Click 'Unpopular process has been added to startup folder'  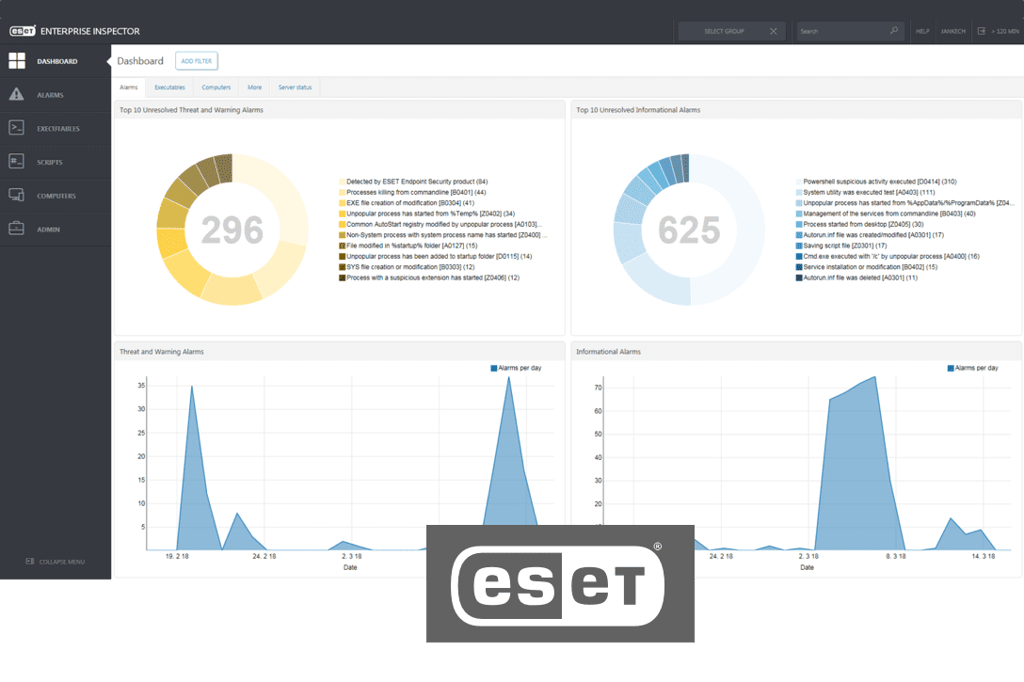(440, 256)
